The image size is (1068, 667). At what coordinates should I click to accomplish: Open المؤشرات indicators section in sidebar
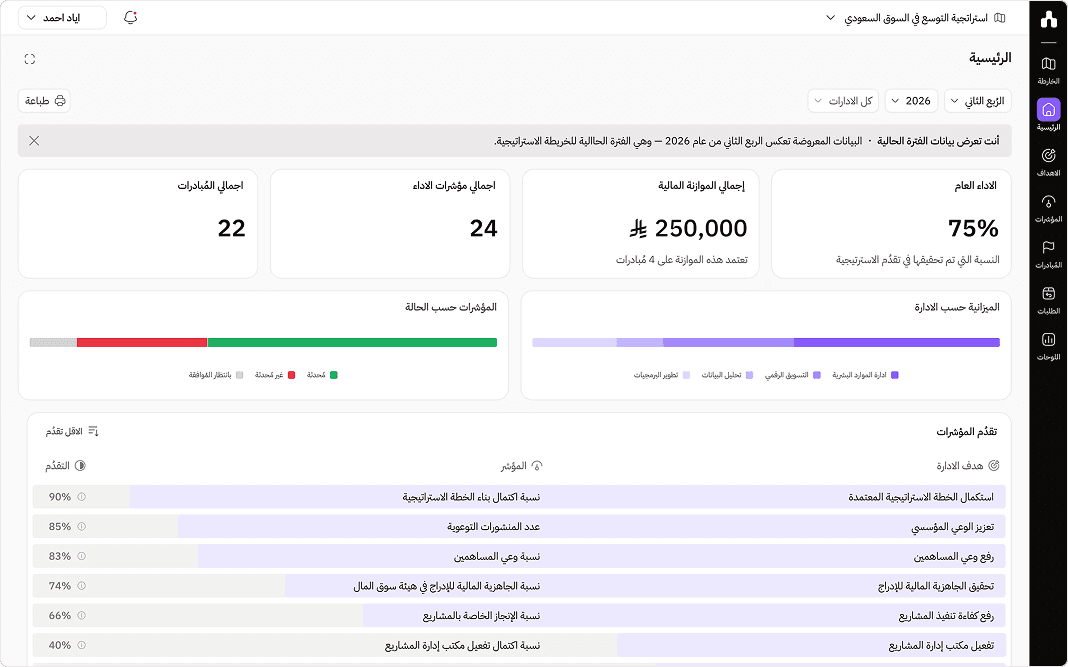pyautogui.click(x=1048, y=208)
